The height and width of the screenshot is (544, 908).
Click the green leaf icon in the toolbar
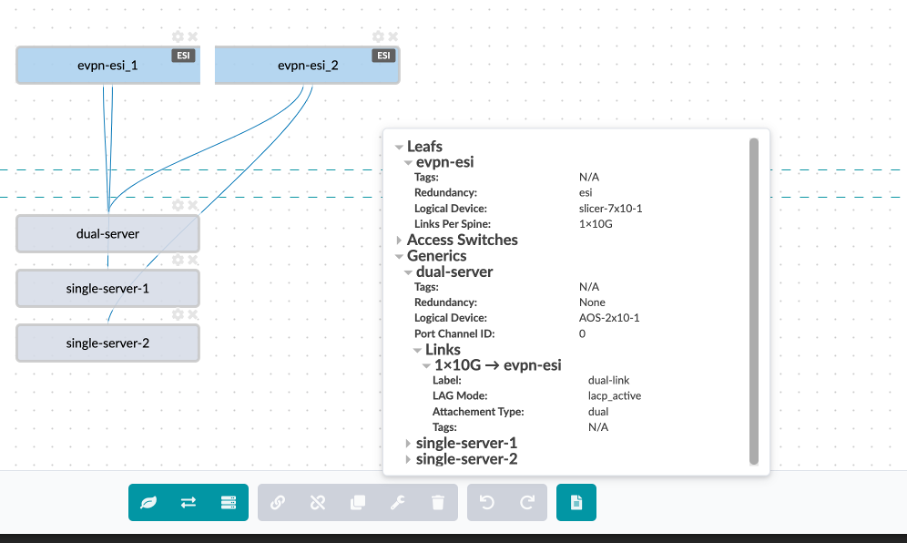pyautogui.click(x=149, y=503)
